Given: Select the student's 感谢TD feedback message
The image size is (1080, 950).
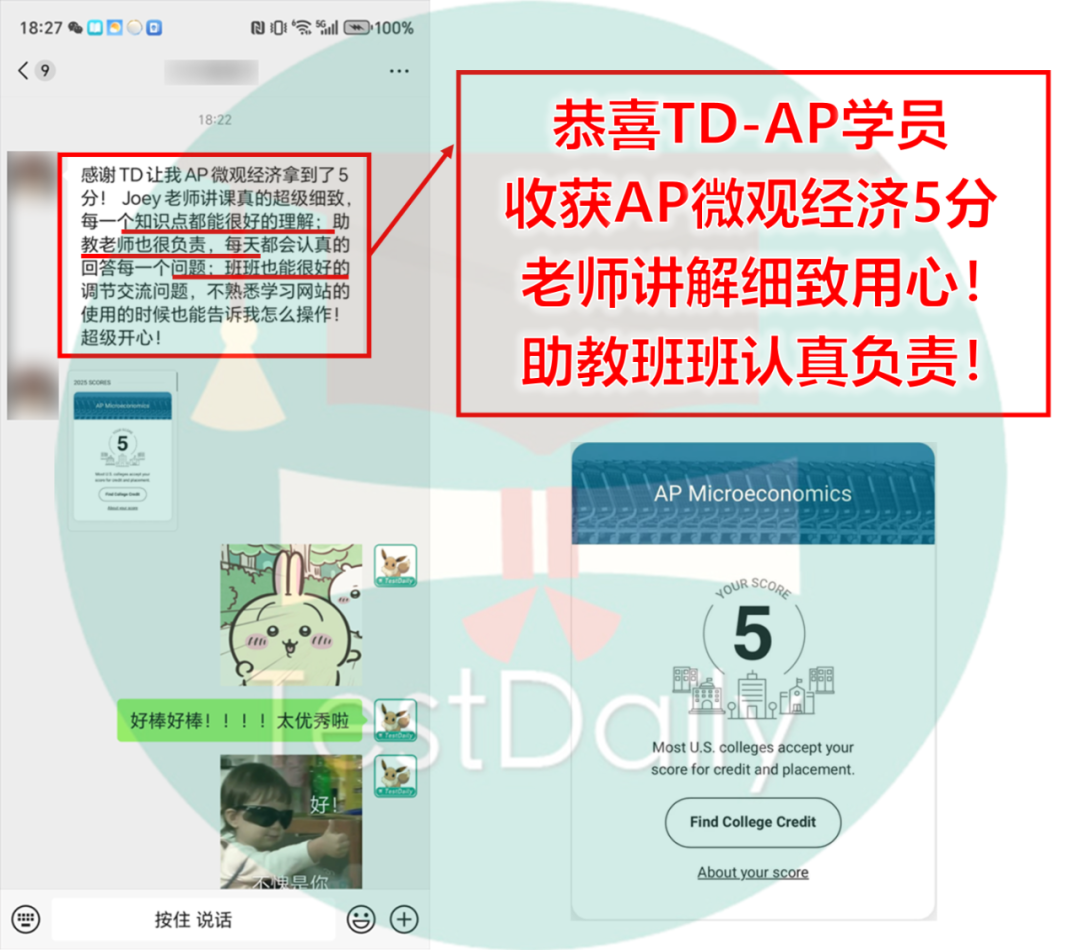Looking at the screenshot, I should tap(215, 256).
